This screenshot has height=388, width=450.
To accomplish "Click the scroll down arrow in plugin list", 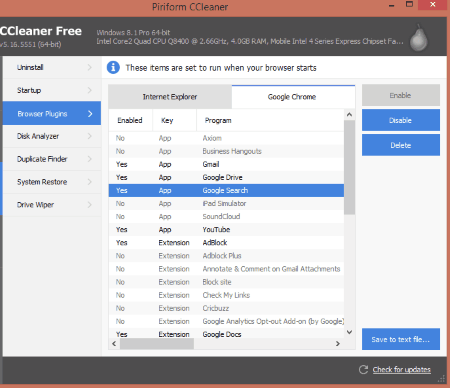I will (x=349, y=332).
